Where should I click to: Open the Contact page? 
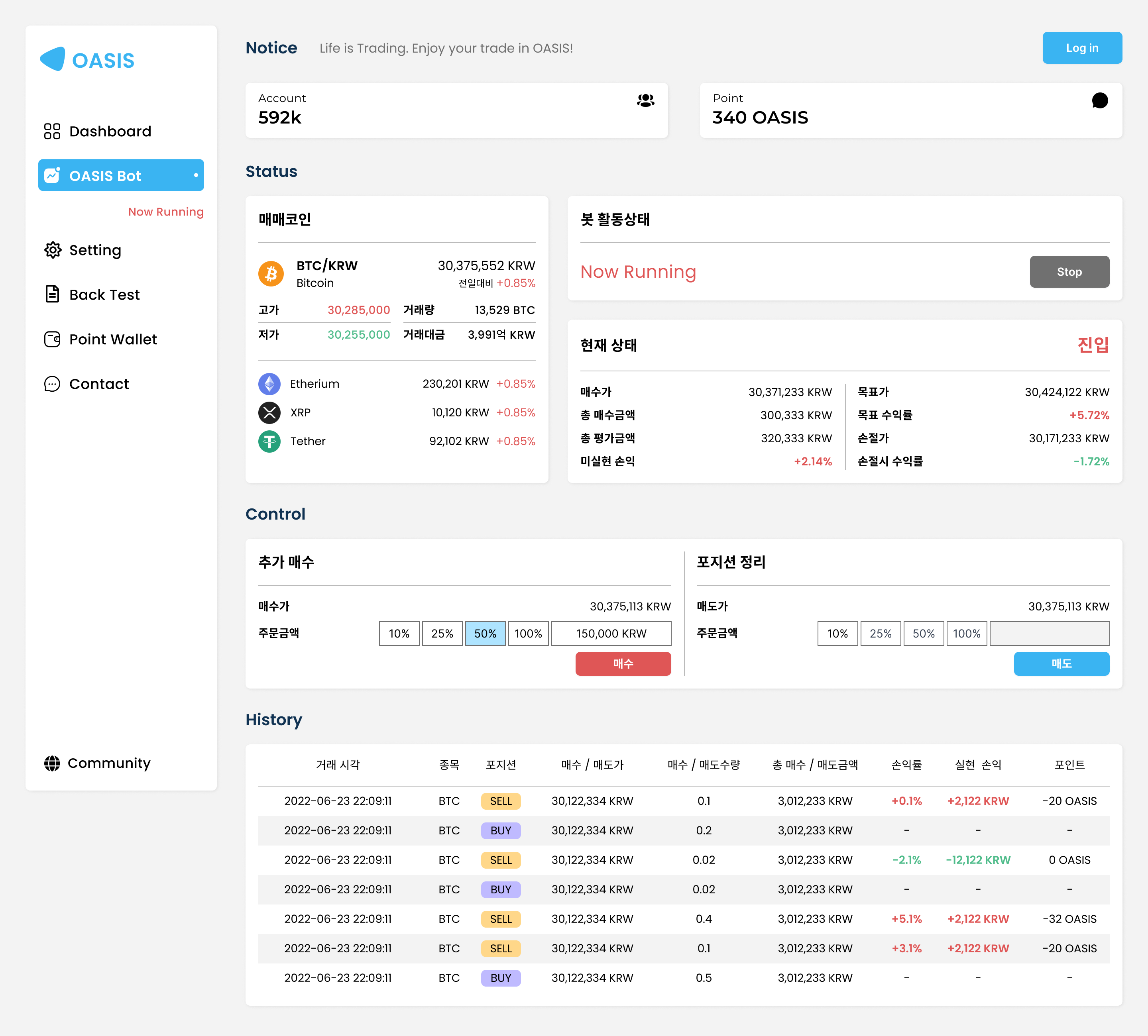[121, 384]
